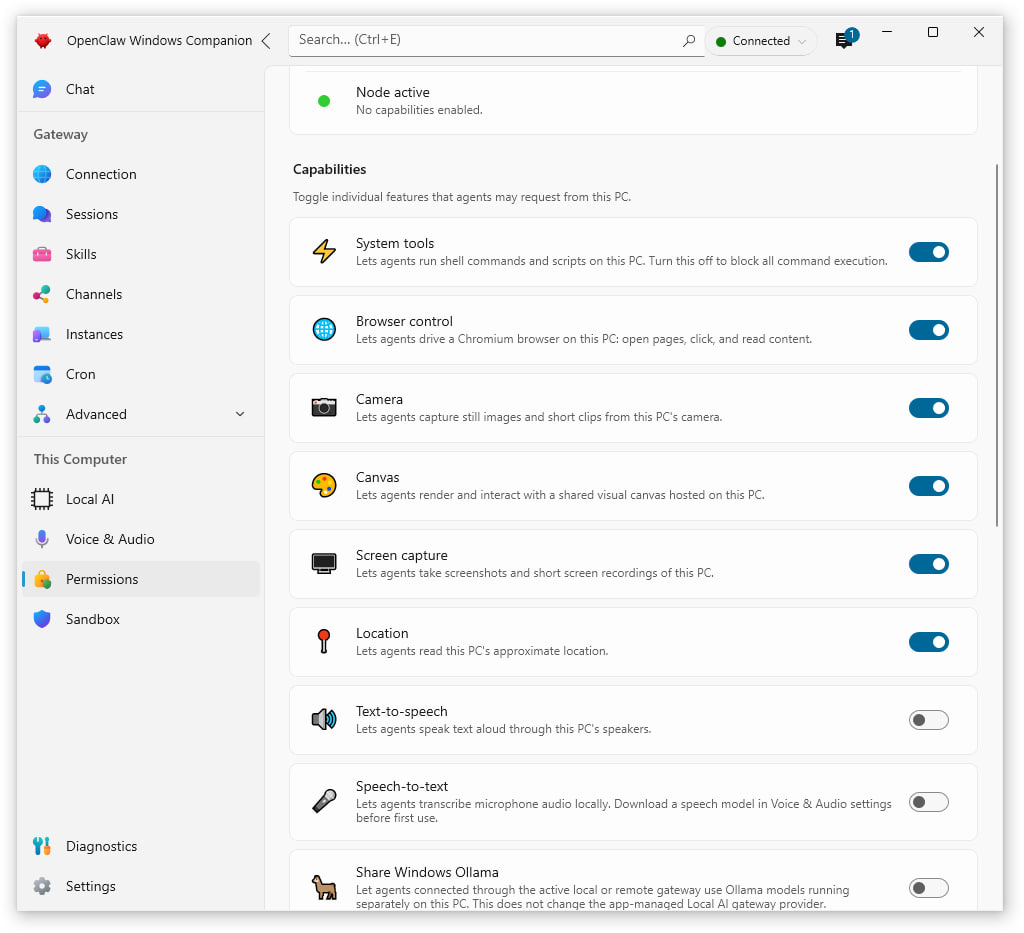This screenshot has height=933, width=1024.
Task: Collapse the sidebar with the back chevron
Action: click(x=266, y=40)
